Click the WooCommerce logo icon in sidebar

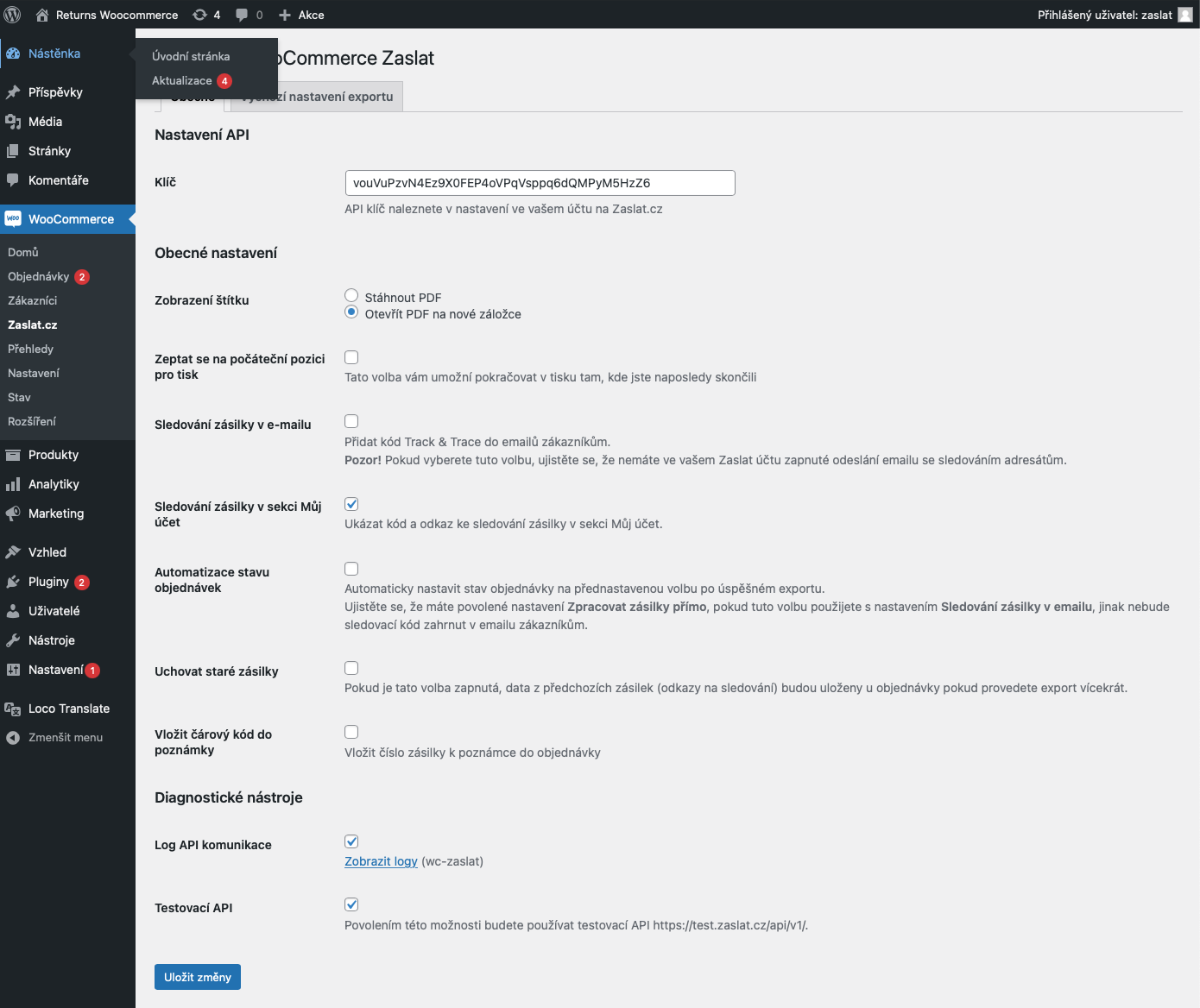13,219
